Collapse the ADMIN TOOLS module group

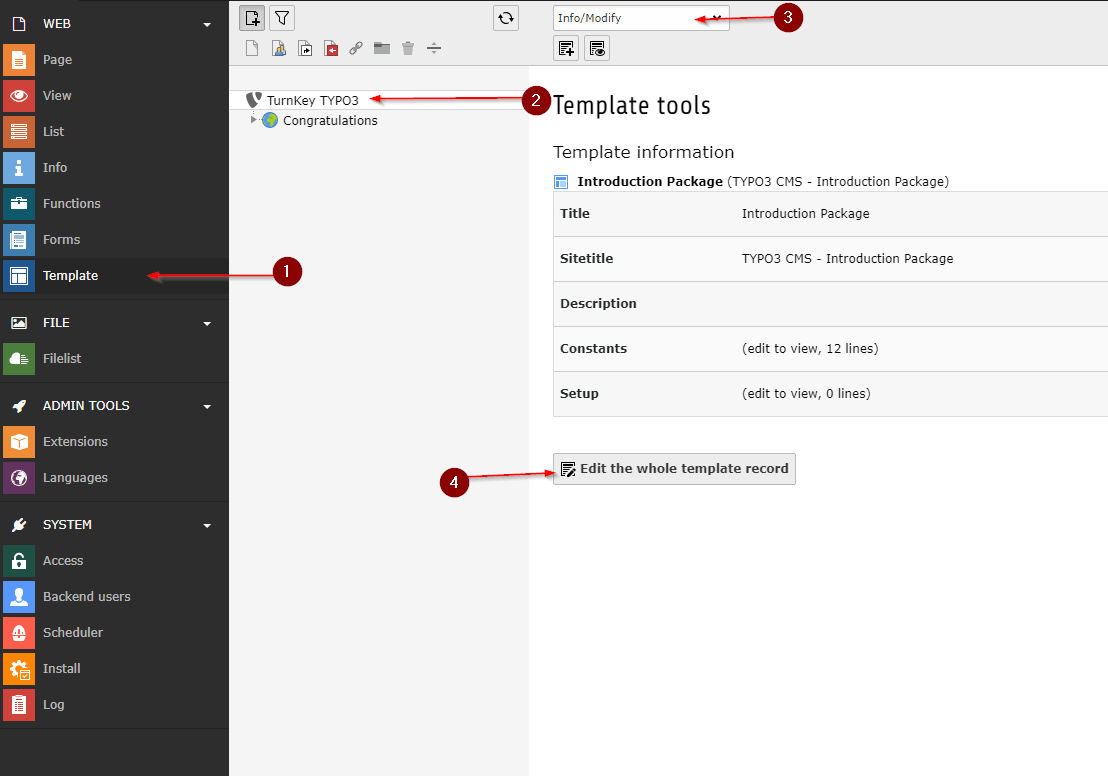pyautogui.click(x=207, y=406)
